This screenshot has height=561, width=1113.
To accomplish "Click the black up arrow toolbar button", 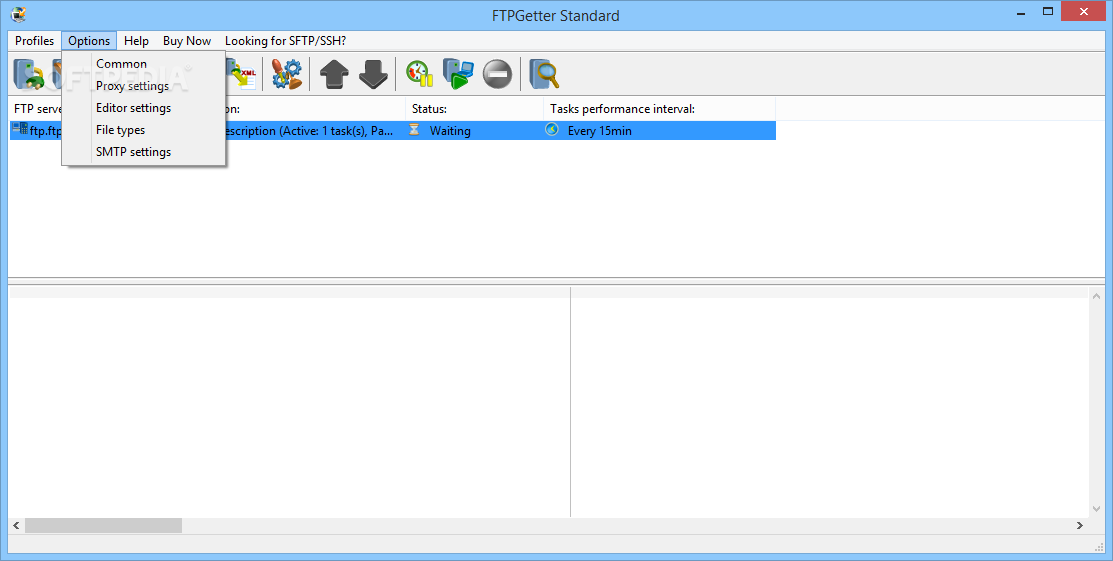I will 334,74.
